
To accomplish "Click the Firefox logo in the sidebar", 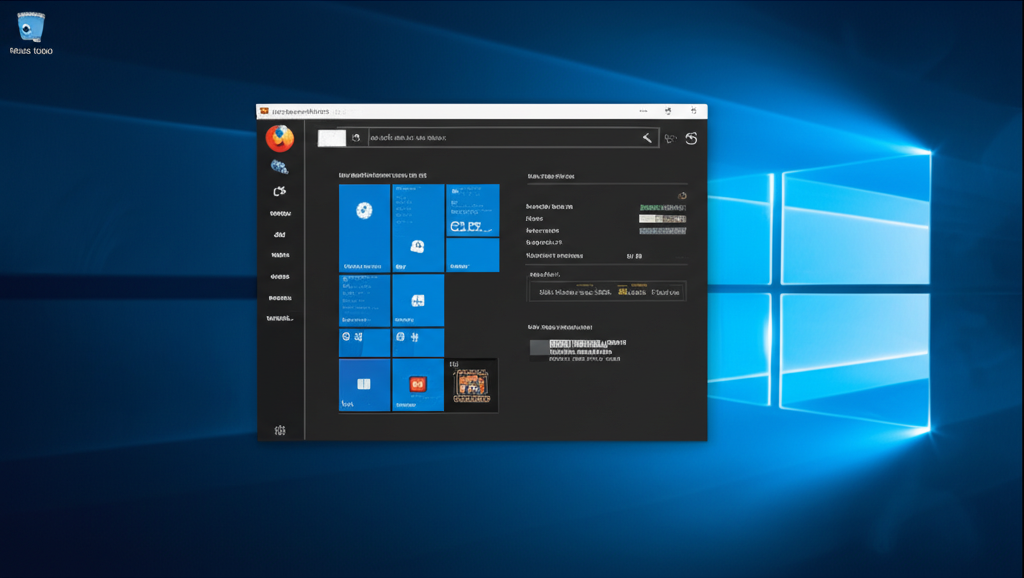I will pos(280,138).
